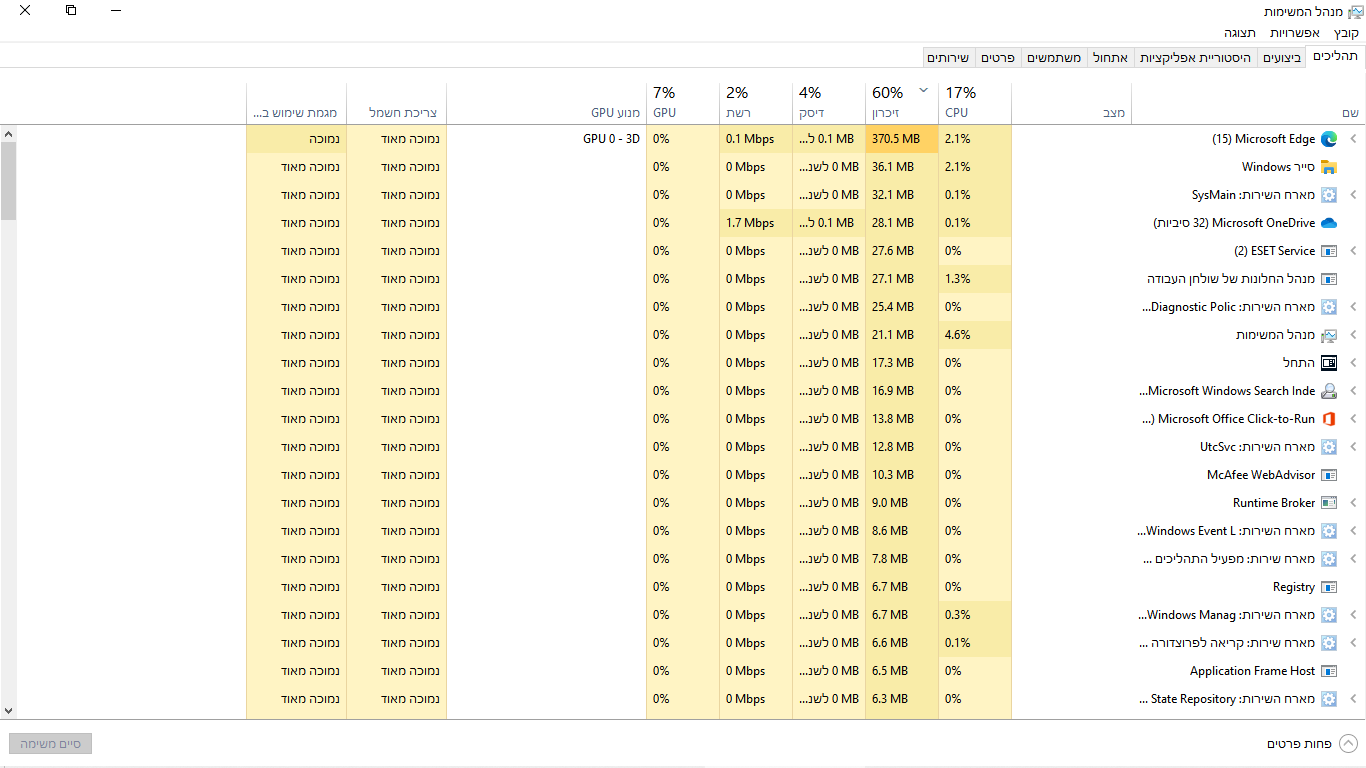Click the State Repository service gear icon
The height and width of the screenshot is (768, 1366).
pyautogui.click(x=1329, y=699)
